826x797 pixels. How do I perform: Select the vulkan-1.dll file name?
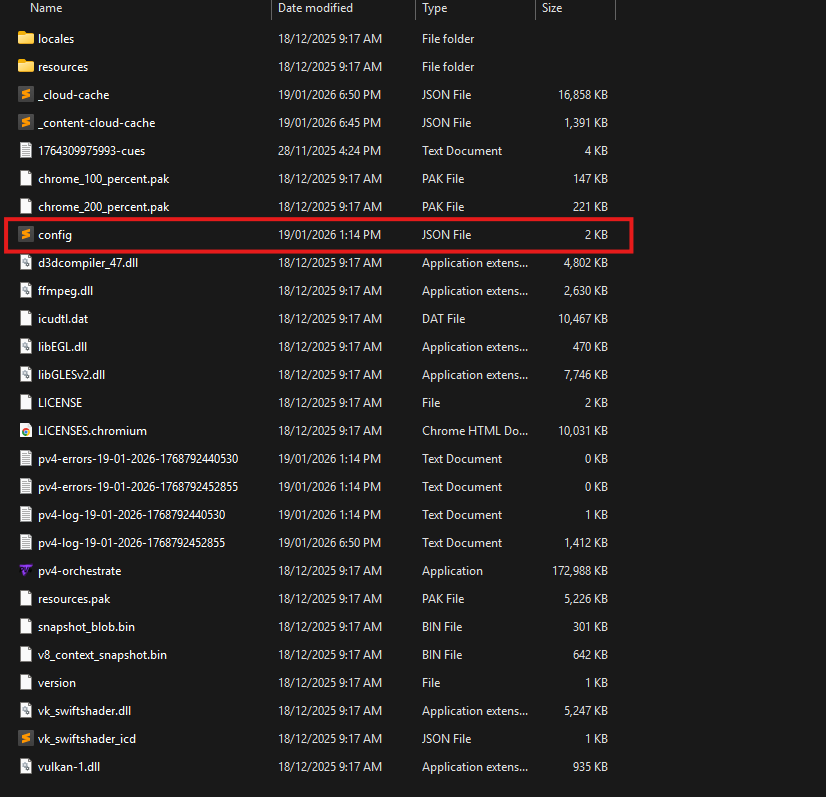click(x=69, y=766)
